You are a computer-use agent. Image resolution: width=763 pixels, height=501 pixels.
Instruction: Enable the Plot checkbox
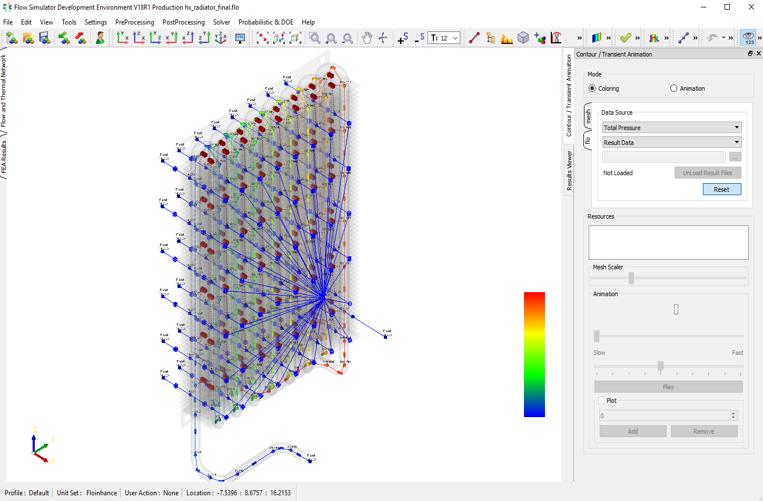pyautogui.click(x=601, y=400)
